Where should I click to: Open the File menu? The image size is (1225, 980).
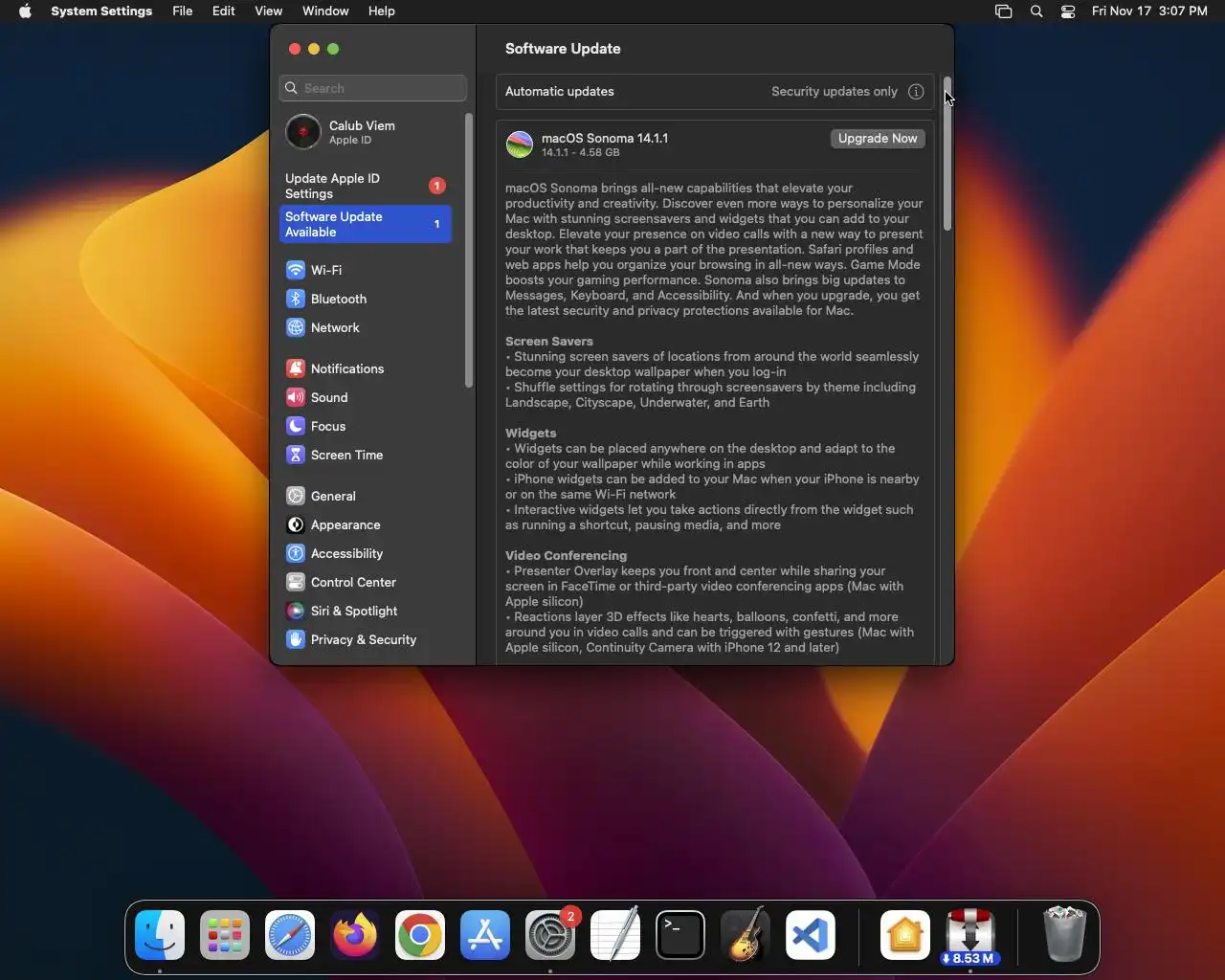(x=183, y=11)
